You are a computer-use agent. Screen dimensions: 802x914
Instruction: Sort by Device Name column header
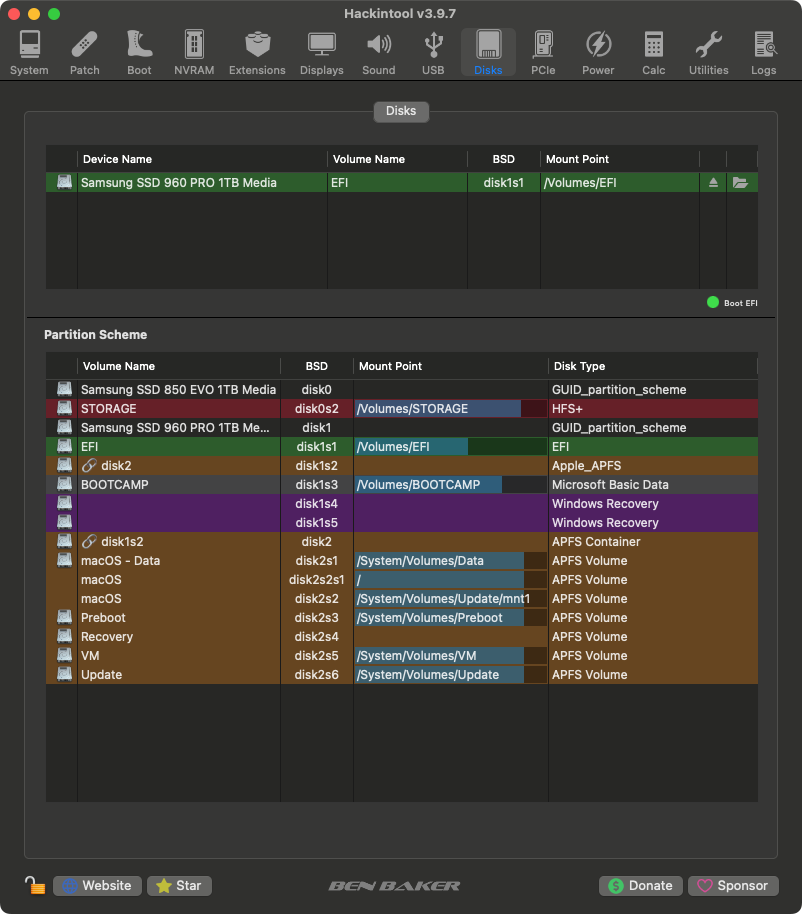point(202,159)
